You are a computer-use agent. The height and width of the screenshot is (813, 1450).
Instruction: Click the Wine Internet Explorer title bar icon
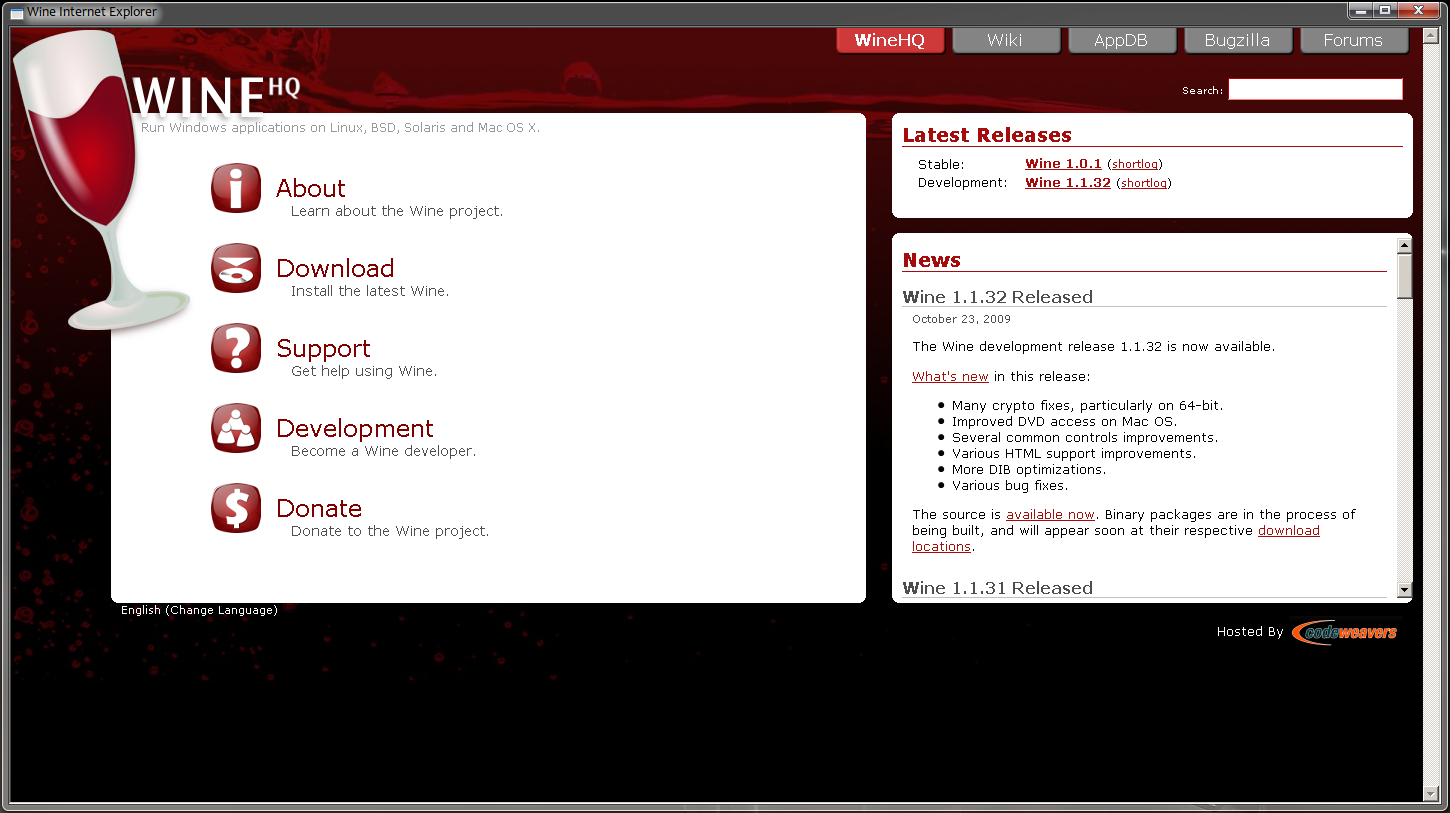pyautogui.click(x=17, y=12)
